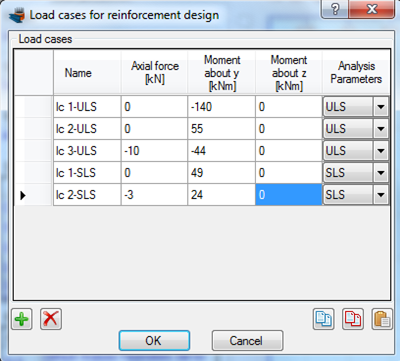Click the moment y value -140
The height and width of the screenshot is (361, 400).
point(222,107)
